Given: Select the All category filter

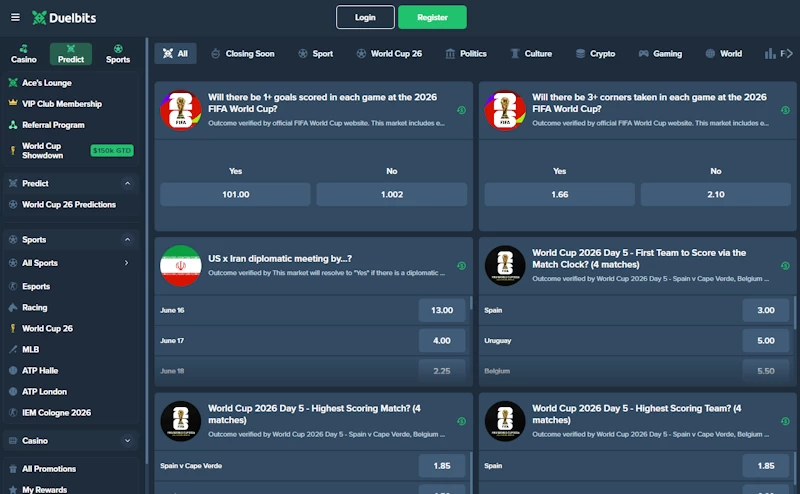Looking at the screenshot, I should tap(176, 54).
